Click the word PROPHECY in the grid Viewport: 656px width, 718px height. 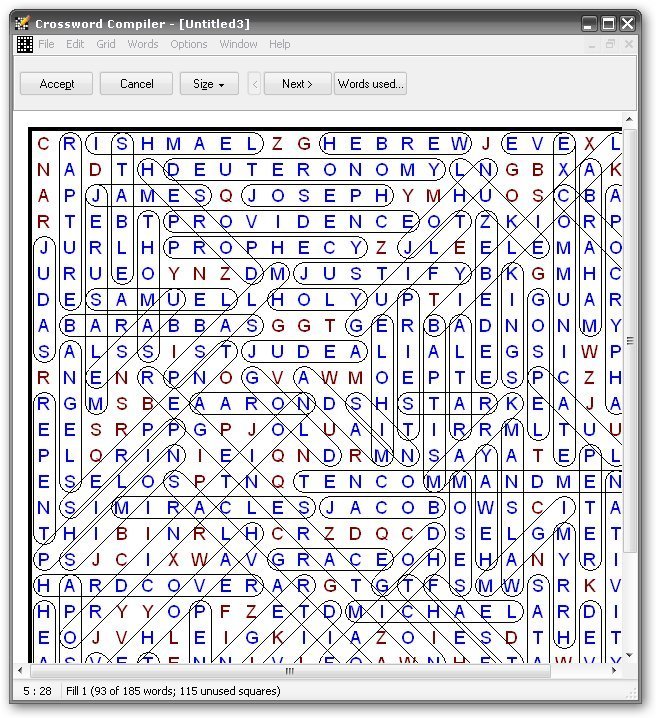[x=265, y=248]
